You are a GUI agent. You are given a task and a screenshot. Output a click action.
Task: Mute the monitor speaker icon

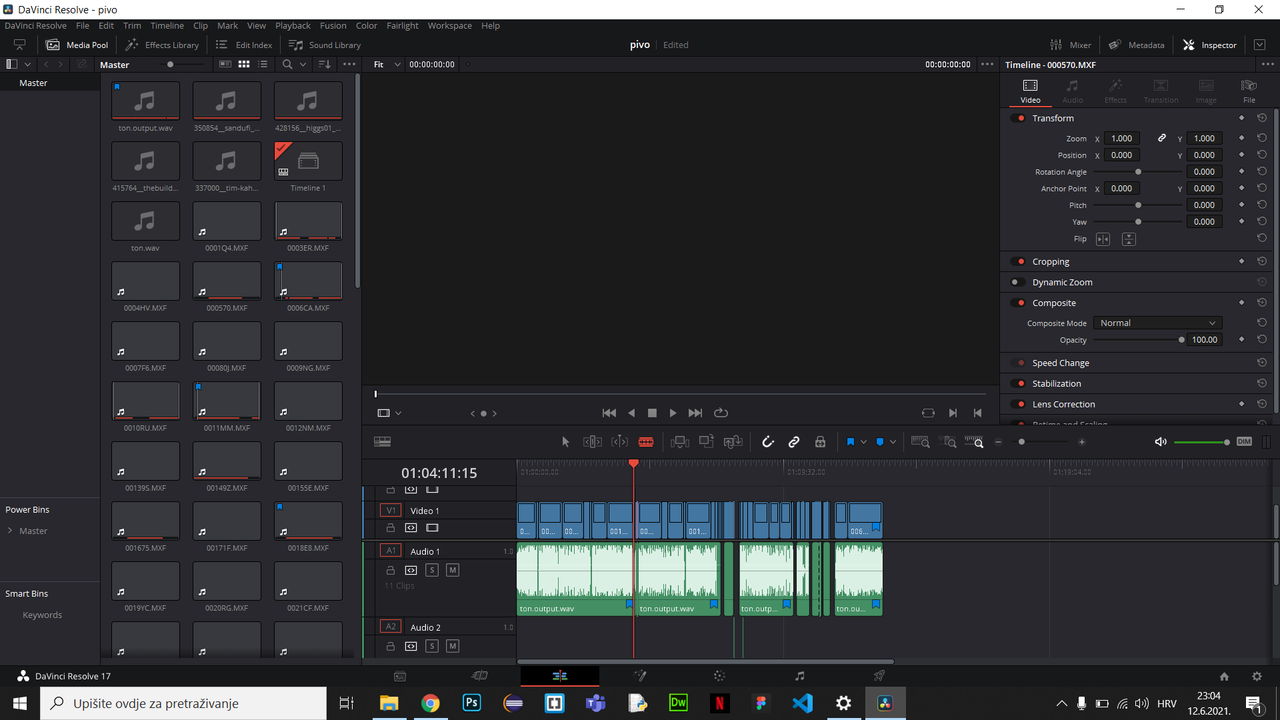[1160, 442]
